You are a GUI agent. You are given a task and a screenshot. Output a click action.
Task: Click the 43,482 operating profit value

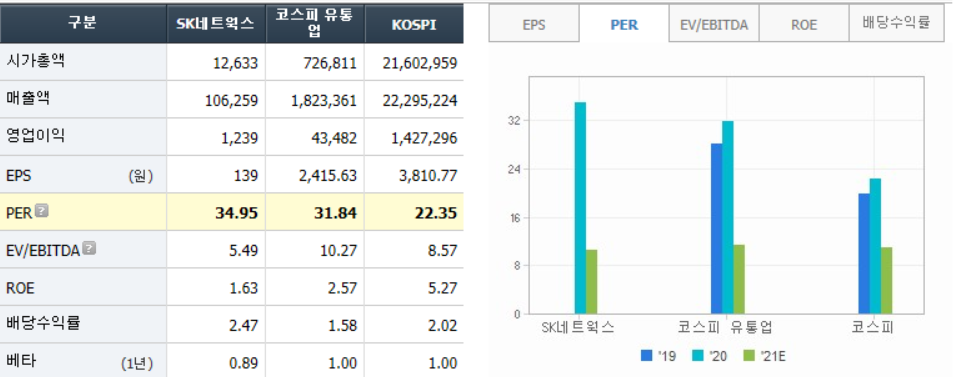point(336,138)
